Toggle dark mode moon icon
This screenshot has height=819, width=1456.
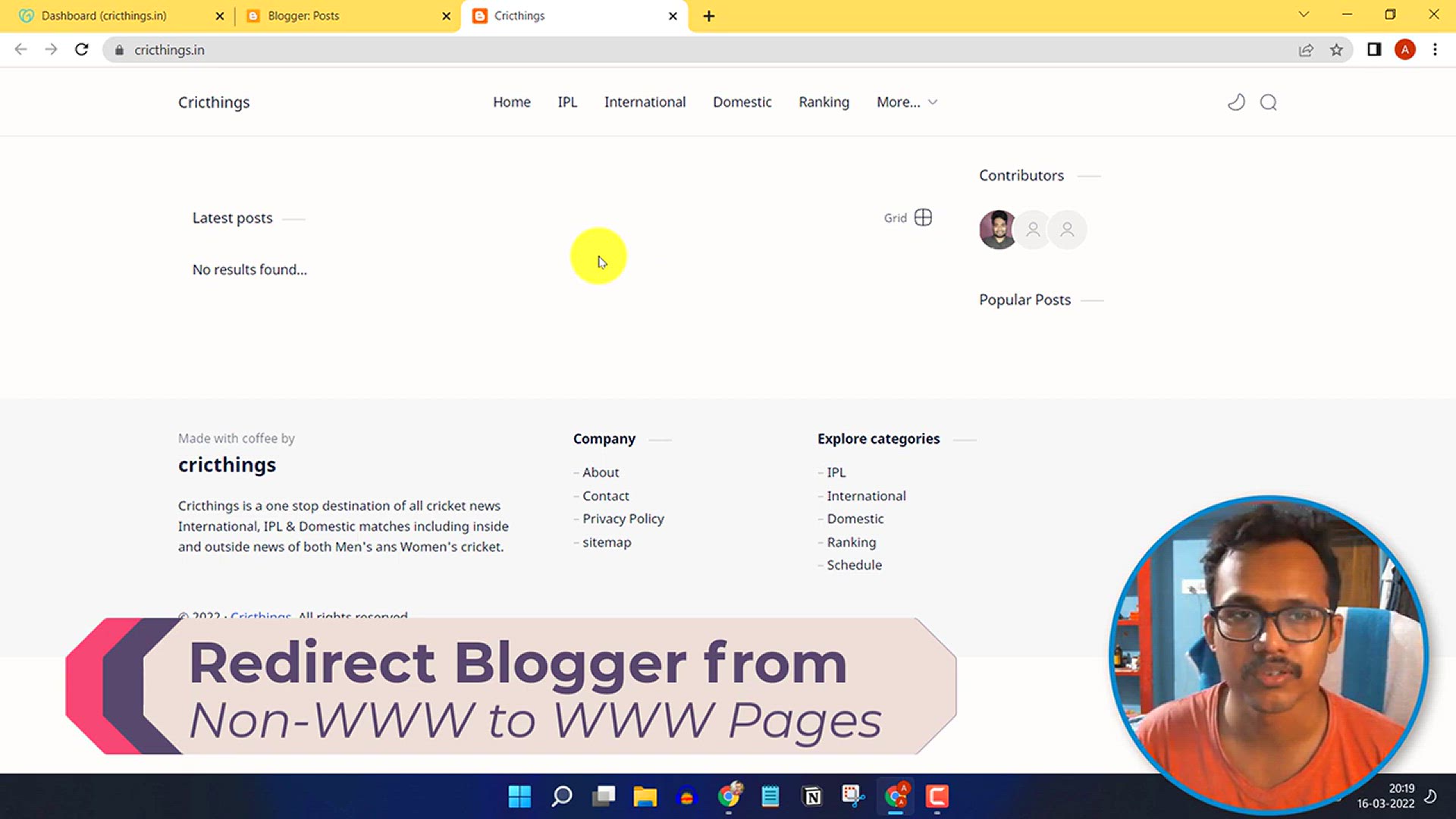tap(1236, 102)
